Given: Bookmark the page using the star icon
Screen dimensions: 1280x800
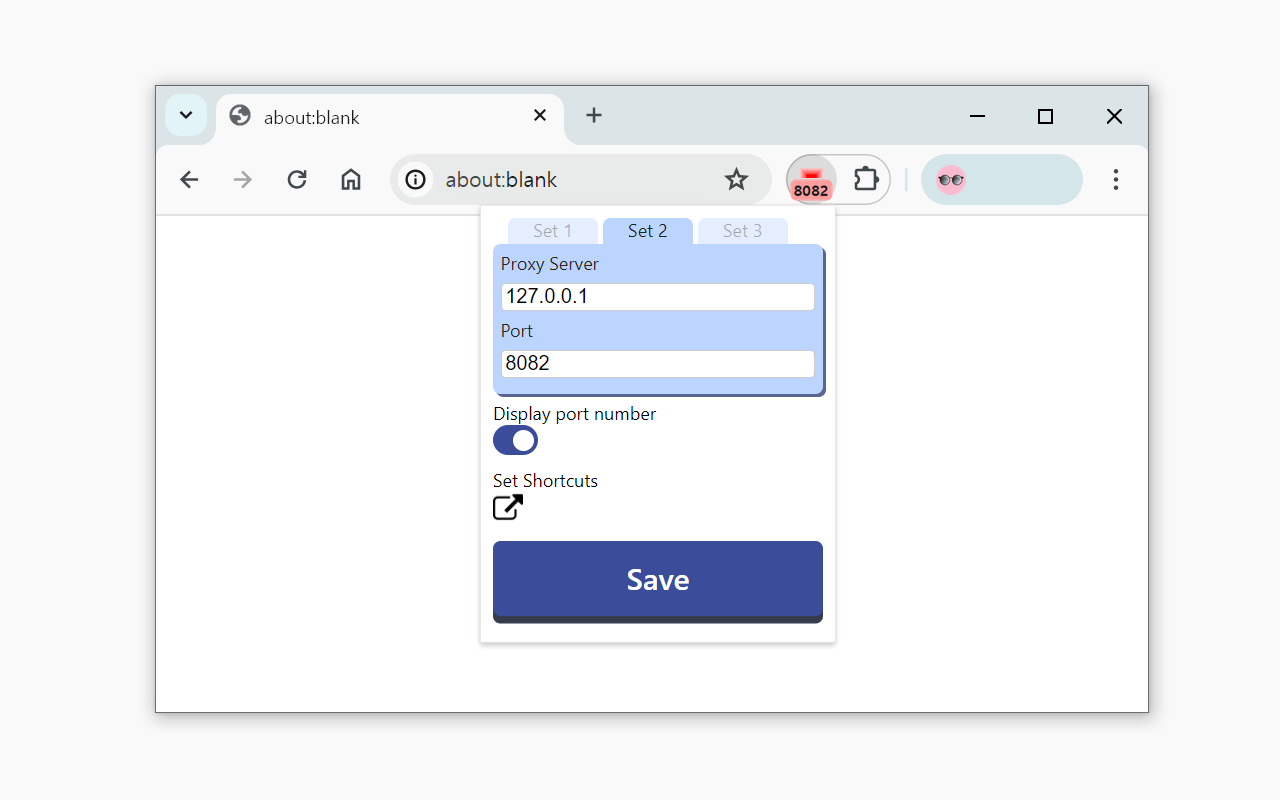Looking at the screenshot, I should [736, 180].
